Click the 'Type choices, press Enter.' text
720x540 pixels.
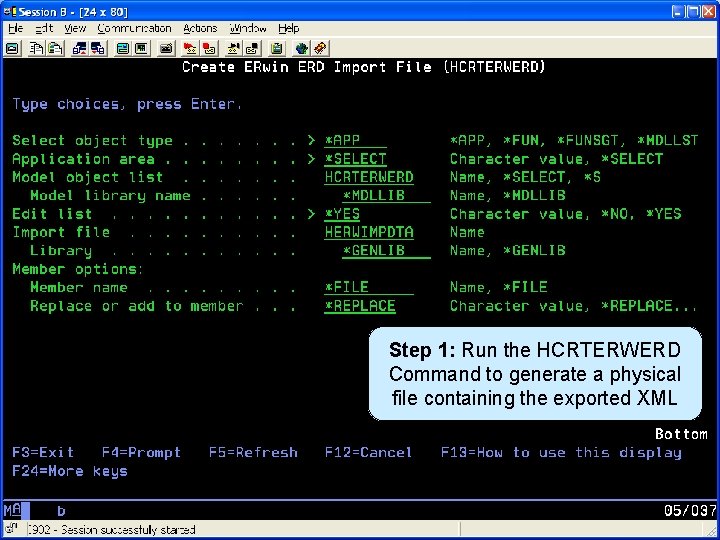tap(127, 104)
